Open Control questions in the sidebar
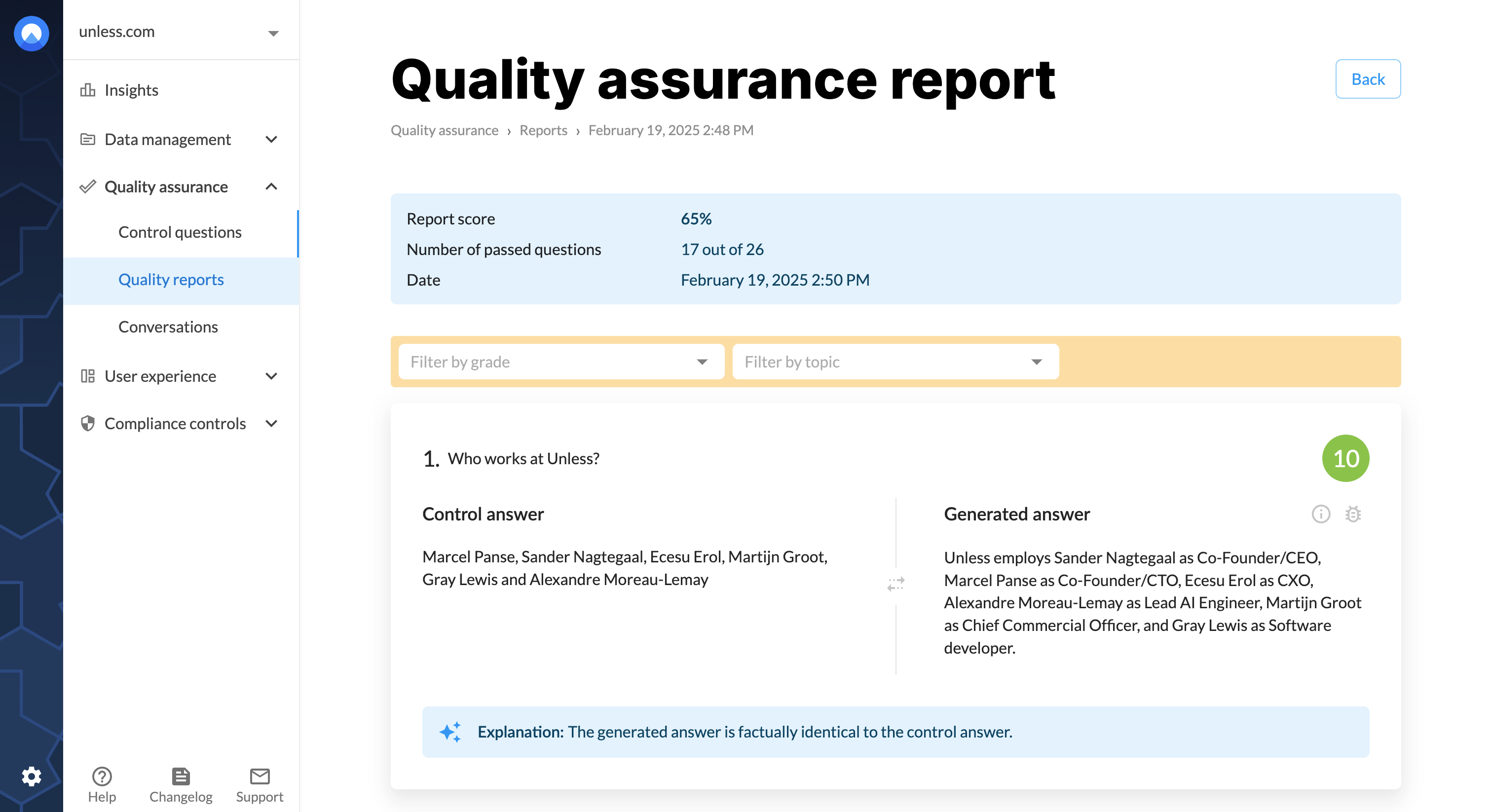This screenshot has width=1492, height=812. coord(180,232)
